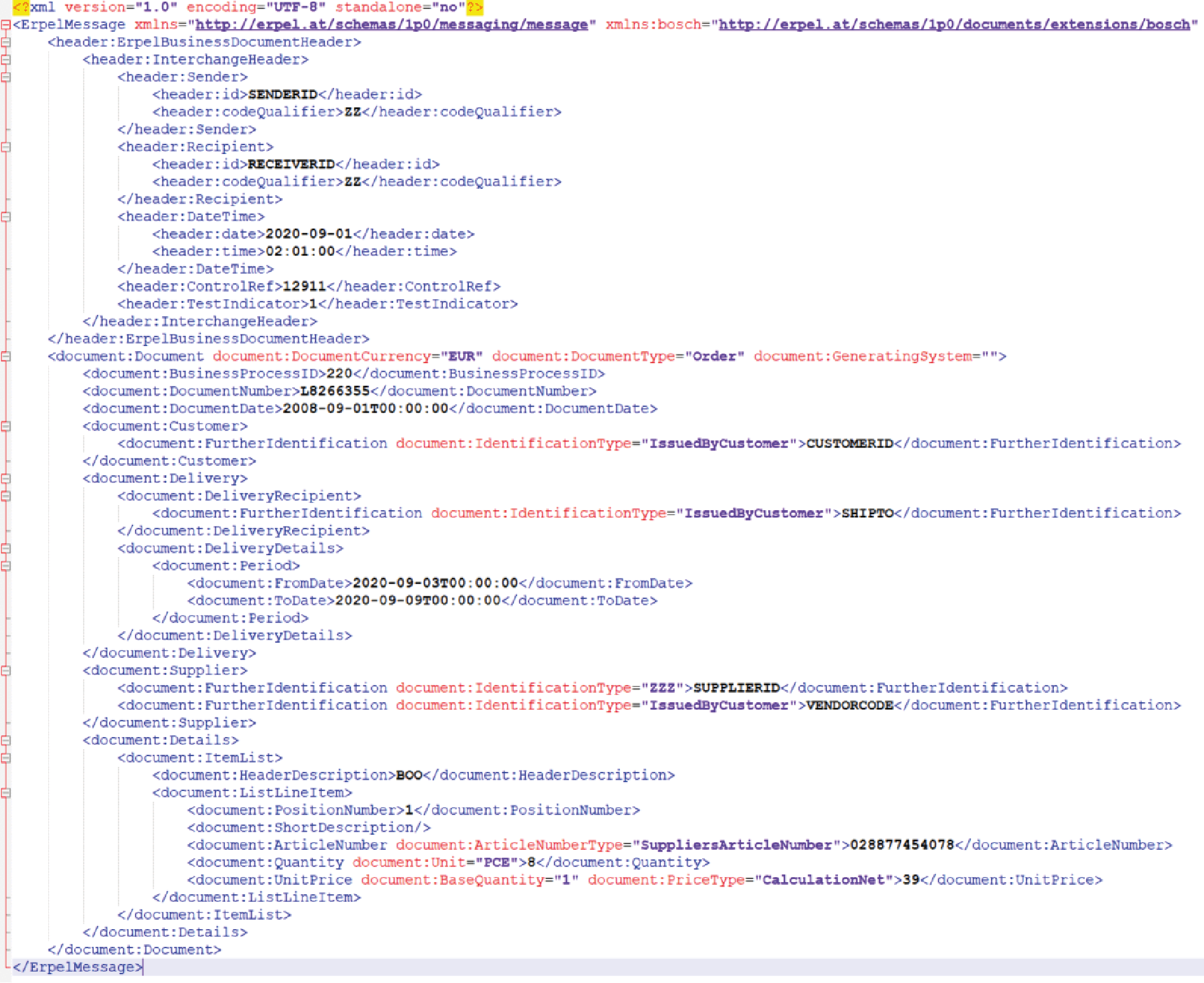1204x983 pixels.
Task: Fold the document:DeliveryRecipient node
Action: (x=6, y=496)
